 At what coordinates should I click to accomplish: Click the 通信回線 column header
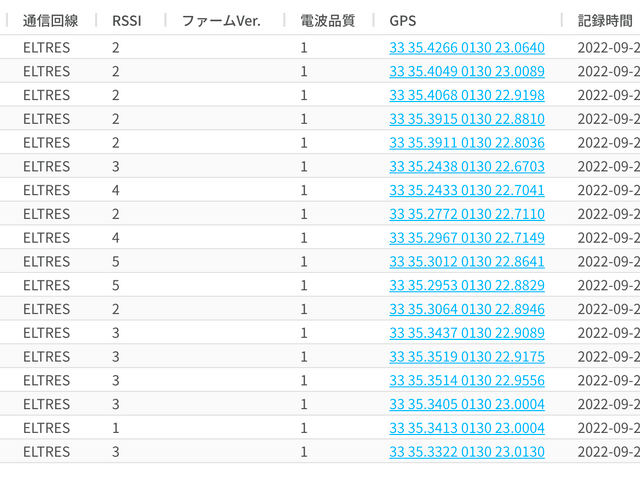pos(50,20)
